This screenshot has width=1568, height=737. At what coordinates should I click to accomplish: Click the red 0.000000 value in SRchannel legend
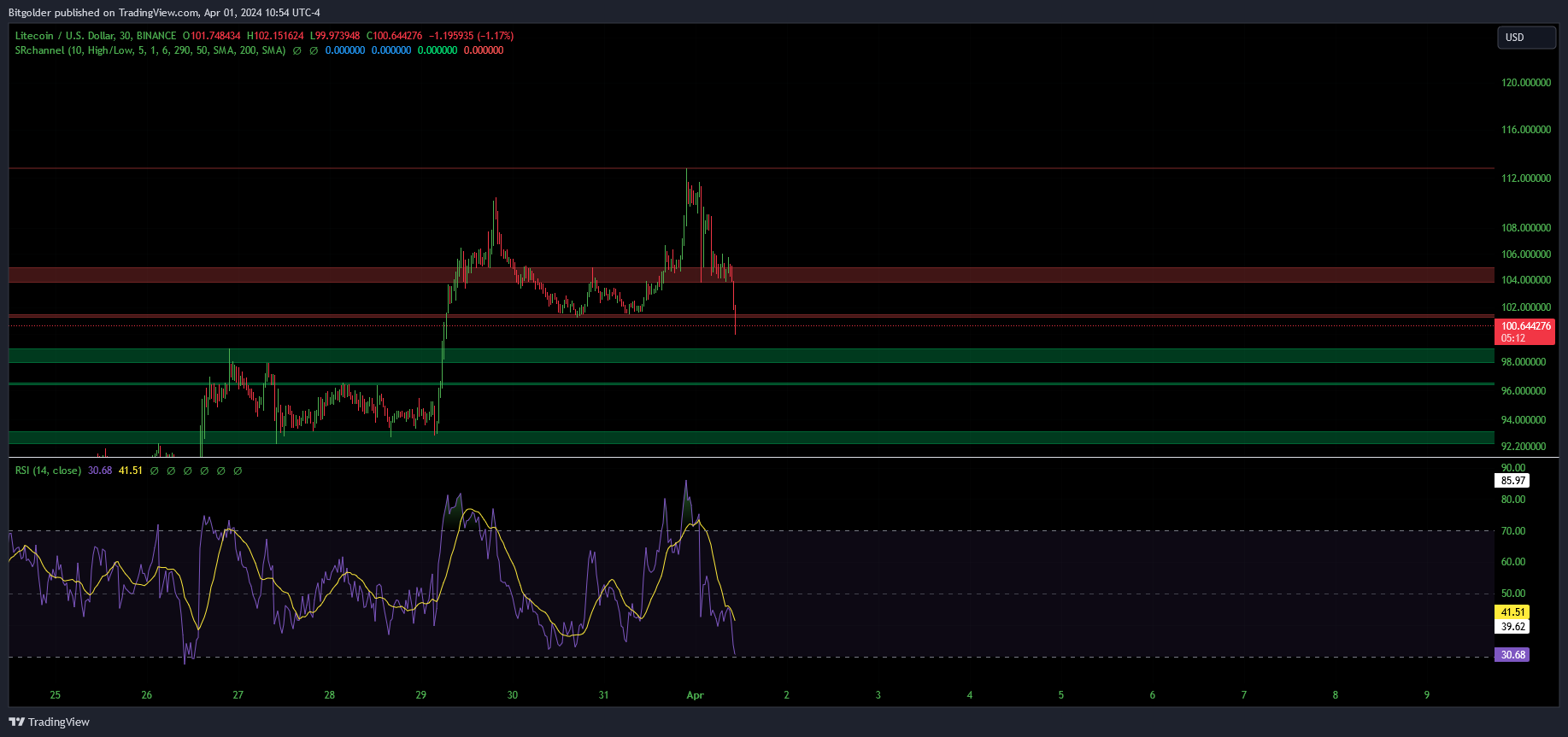484,50
